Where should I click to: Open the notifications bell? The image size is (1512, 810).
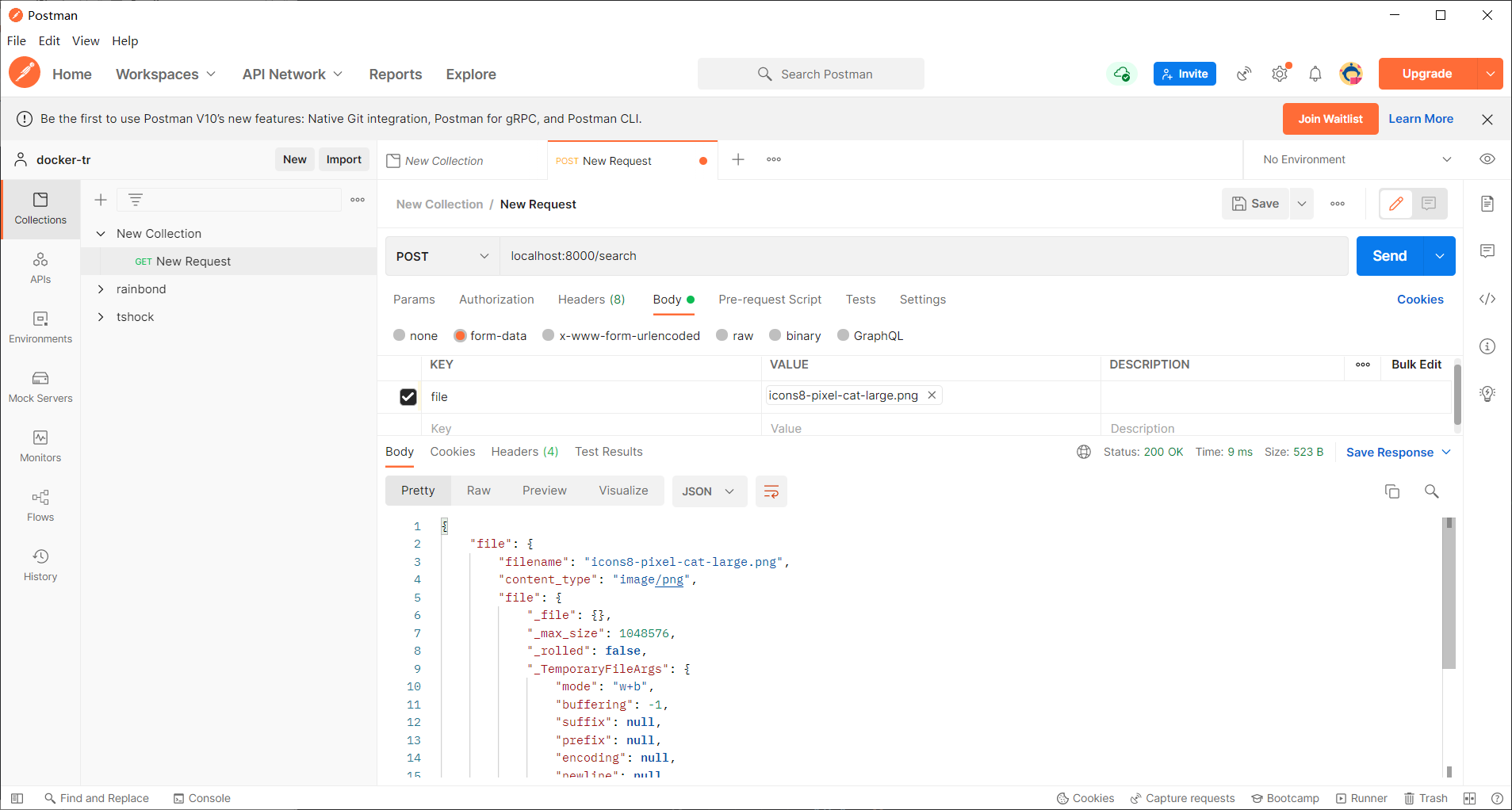coord(1315,74)
